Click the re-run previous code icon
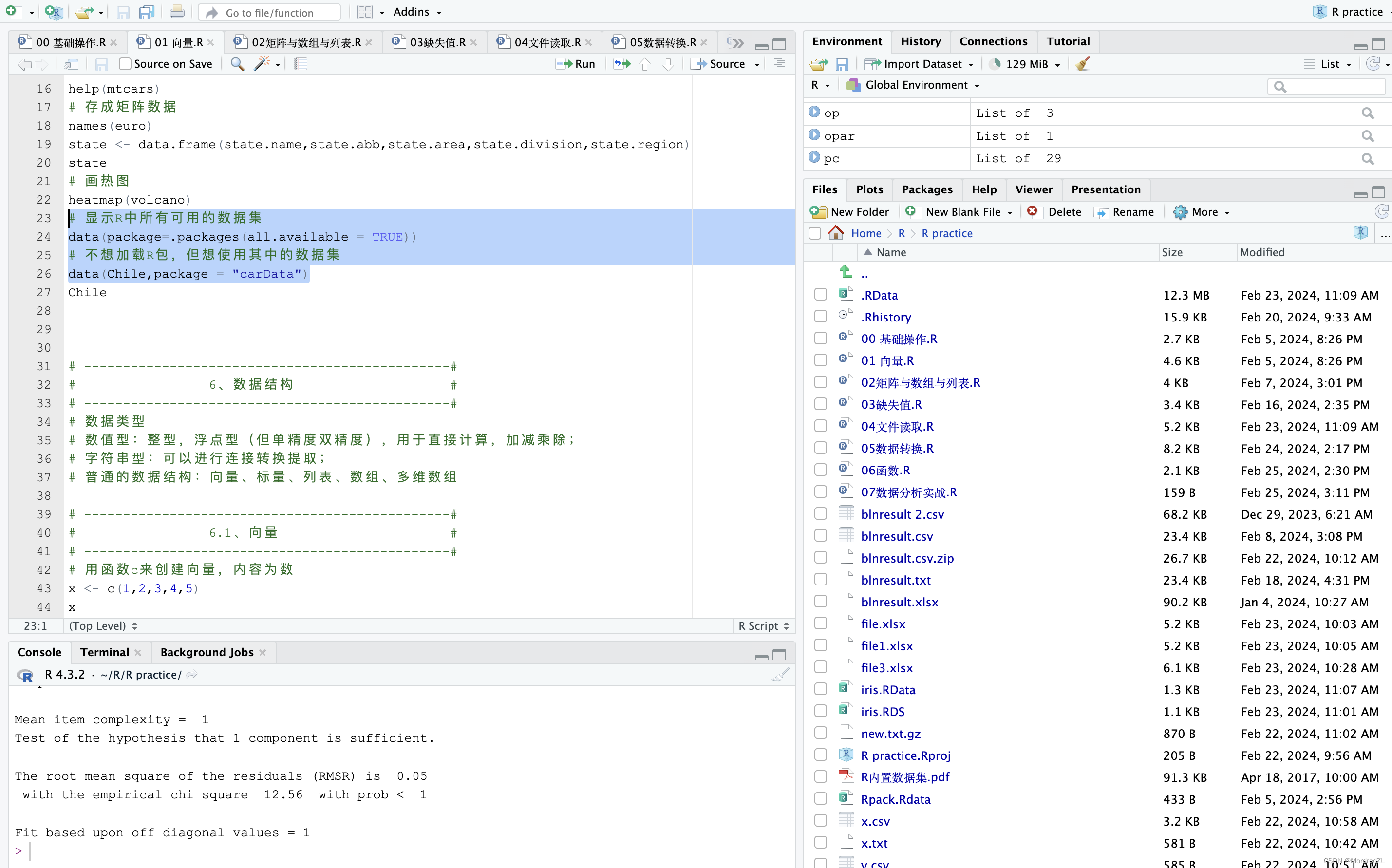Screen dimensions: 1392x868 [x=621, y=64]
